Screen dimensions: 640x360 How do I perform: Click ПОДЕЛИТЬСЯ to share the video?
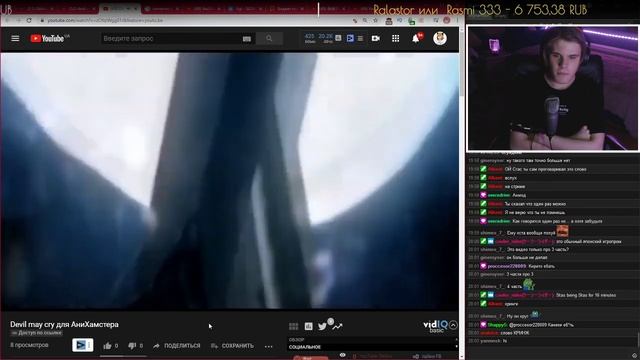click(x=177, y=346)
